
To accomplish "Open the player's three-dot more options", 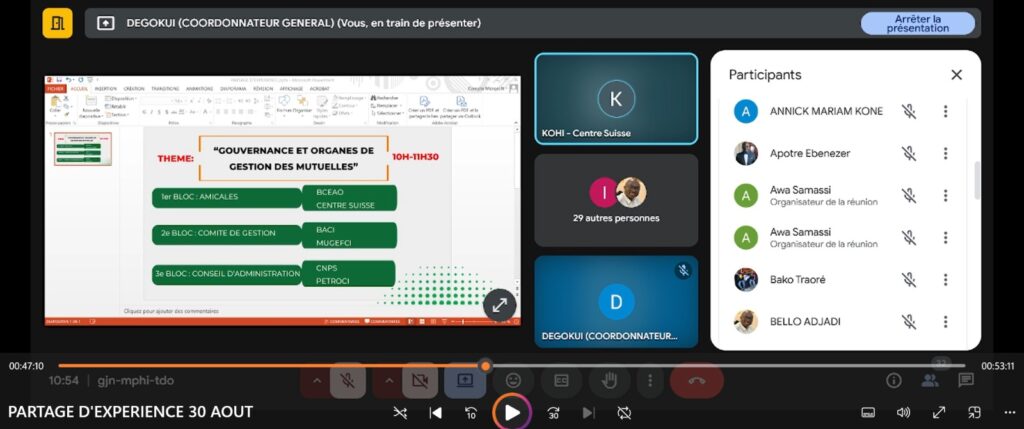I will [1008, 413].
